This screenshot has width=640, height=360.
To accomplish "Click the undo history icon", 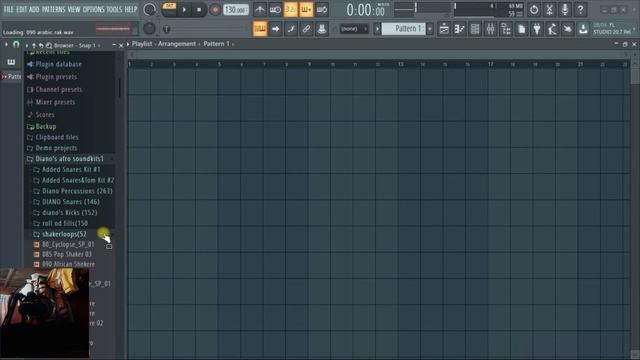I will (x=534, y=10).
